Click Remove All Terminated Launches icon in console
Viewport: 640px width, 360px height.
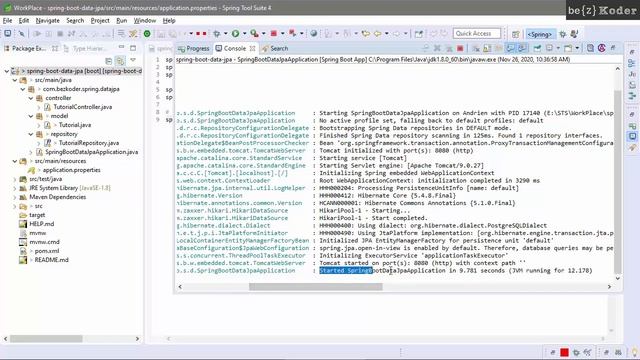tap(449, 48)
